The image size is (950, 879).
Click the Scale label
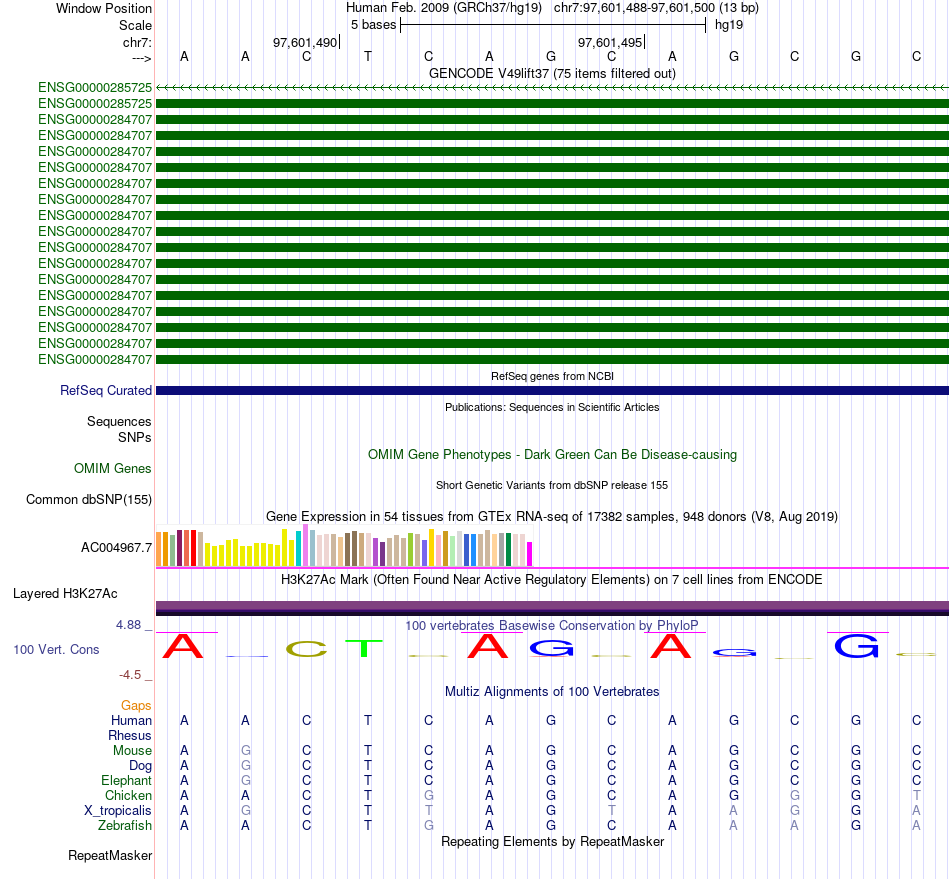click(x=135, y=25)
